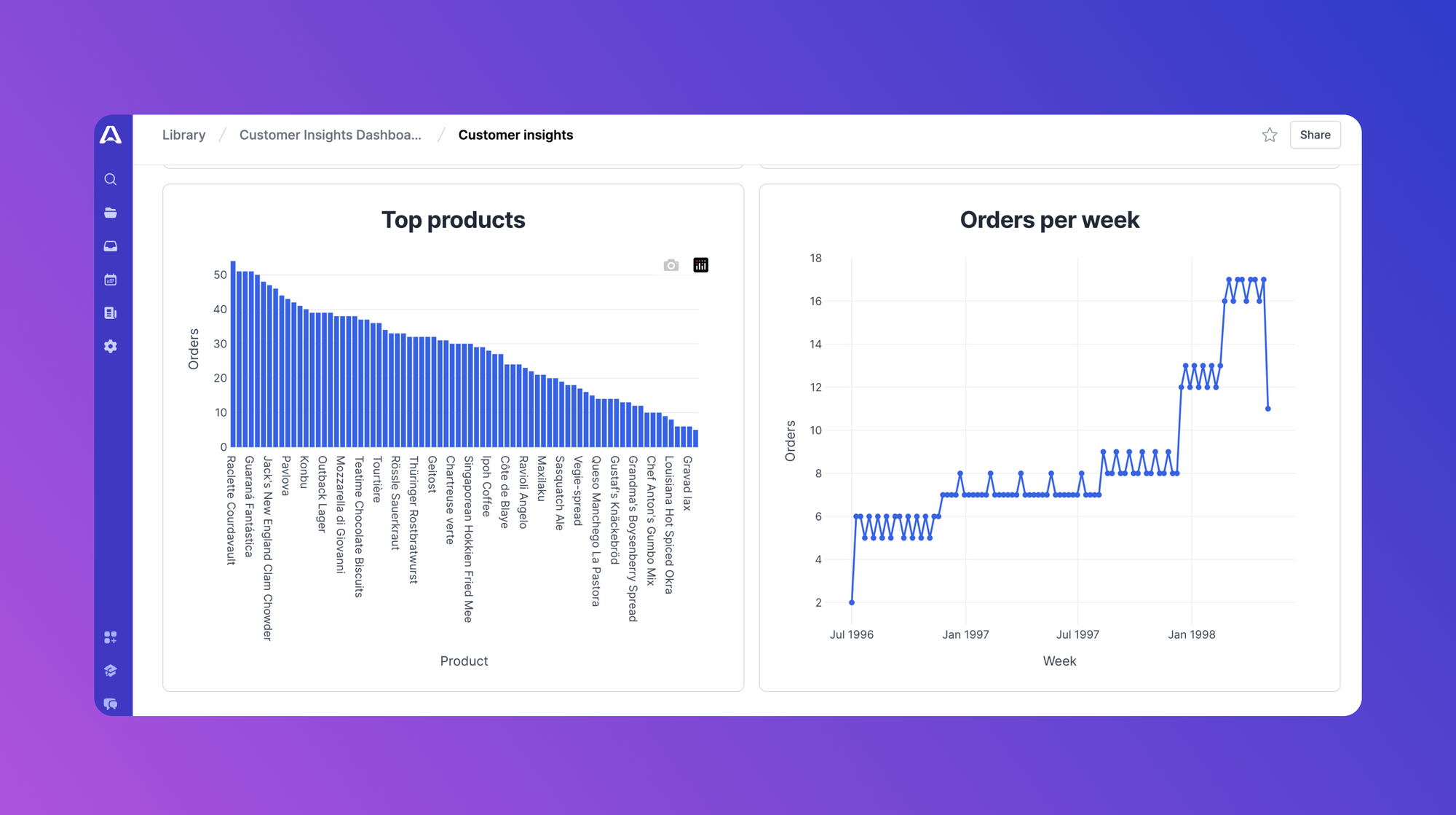1456x815 pixels.
Task: Click Ipoh Coffee axis label
Action: point(486,487)
